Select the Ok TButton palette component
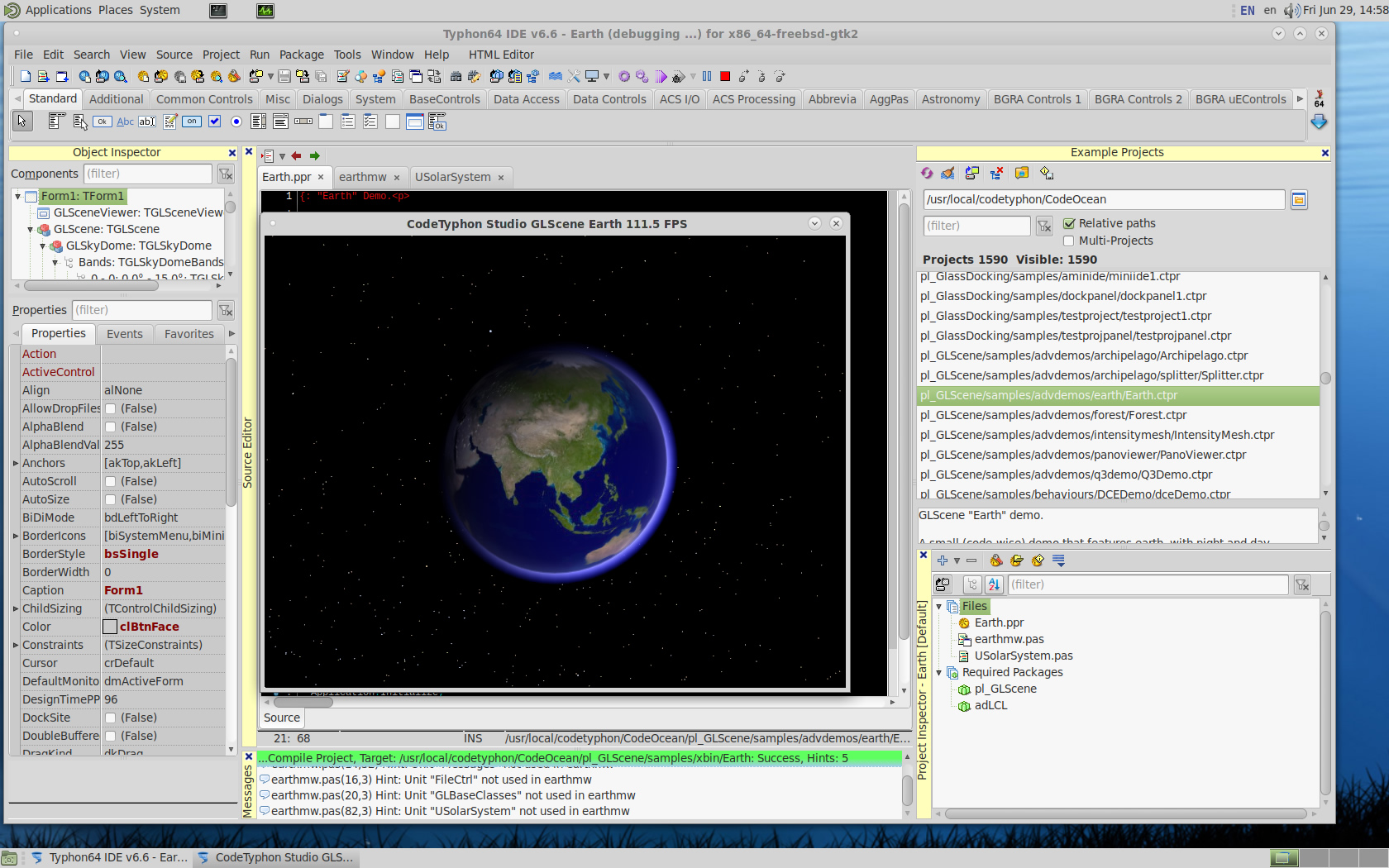The height and width of the screenshot is (868, 1389). coord(103,122)
